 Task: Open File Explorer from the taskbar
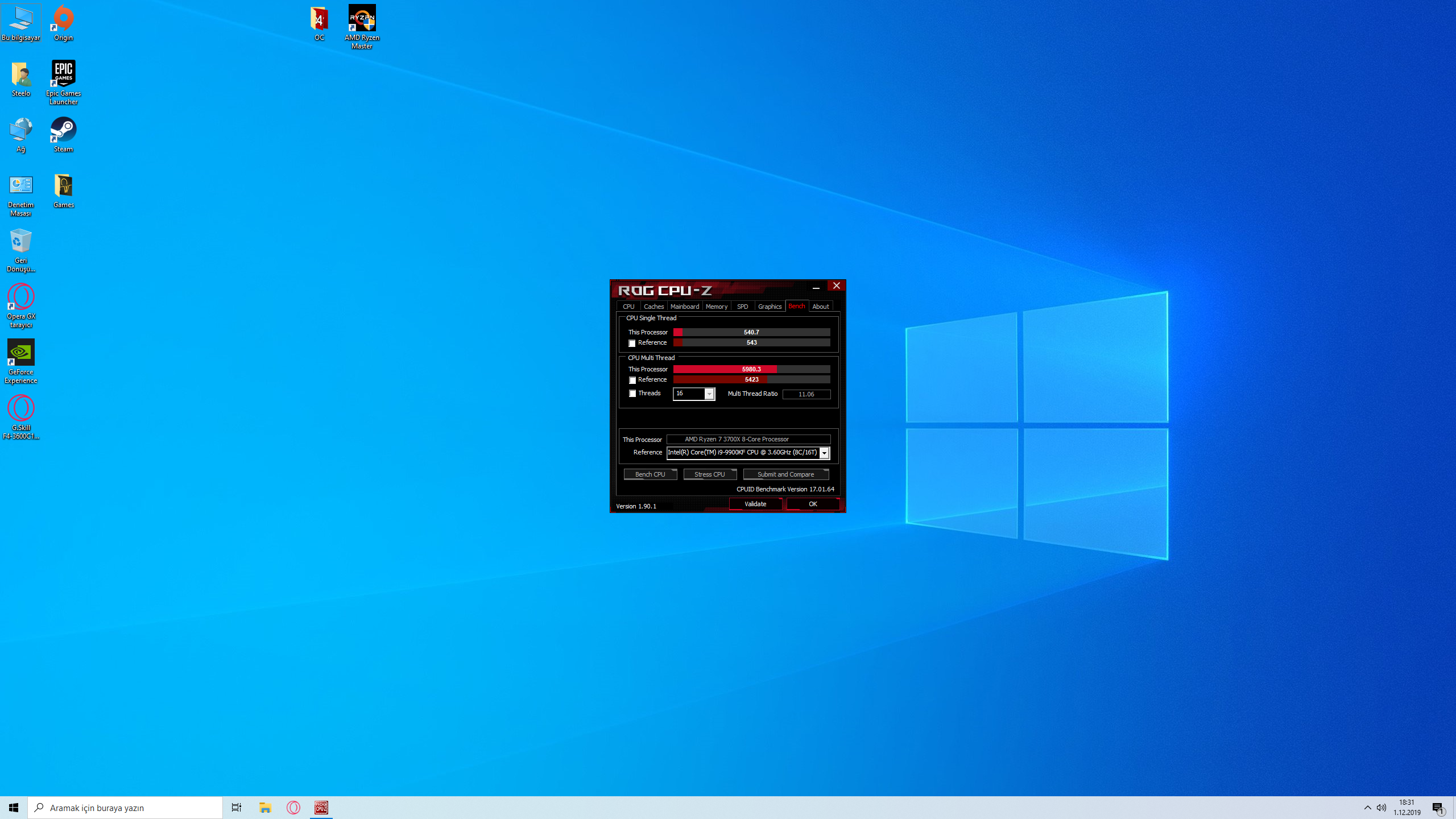point(265,807)
